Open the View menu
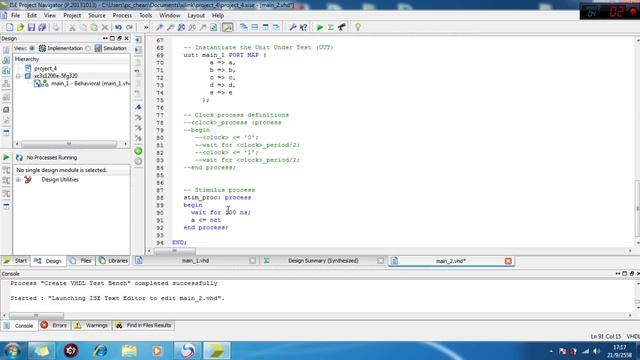The height and width of the screenshot is (360, 640). coord(50,16)
